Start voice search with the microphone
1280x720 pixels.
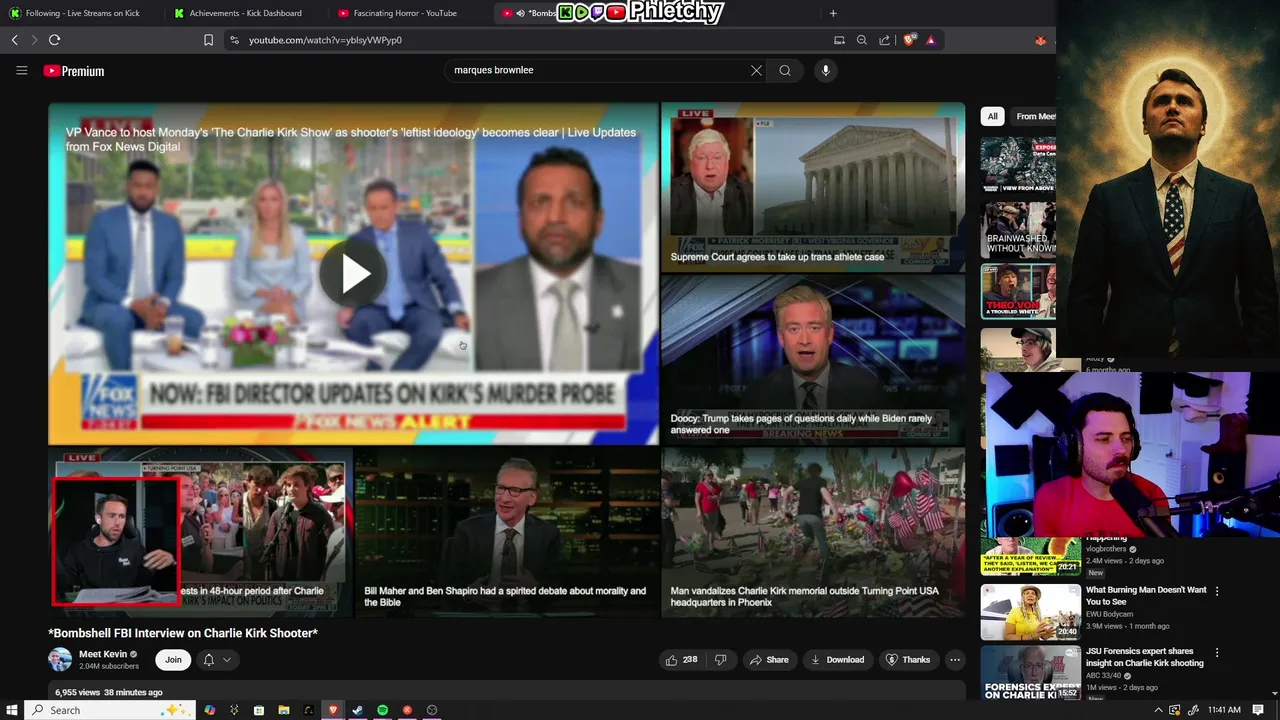[x=825, y=70]
